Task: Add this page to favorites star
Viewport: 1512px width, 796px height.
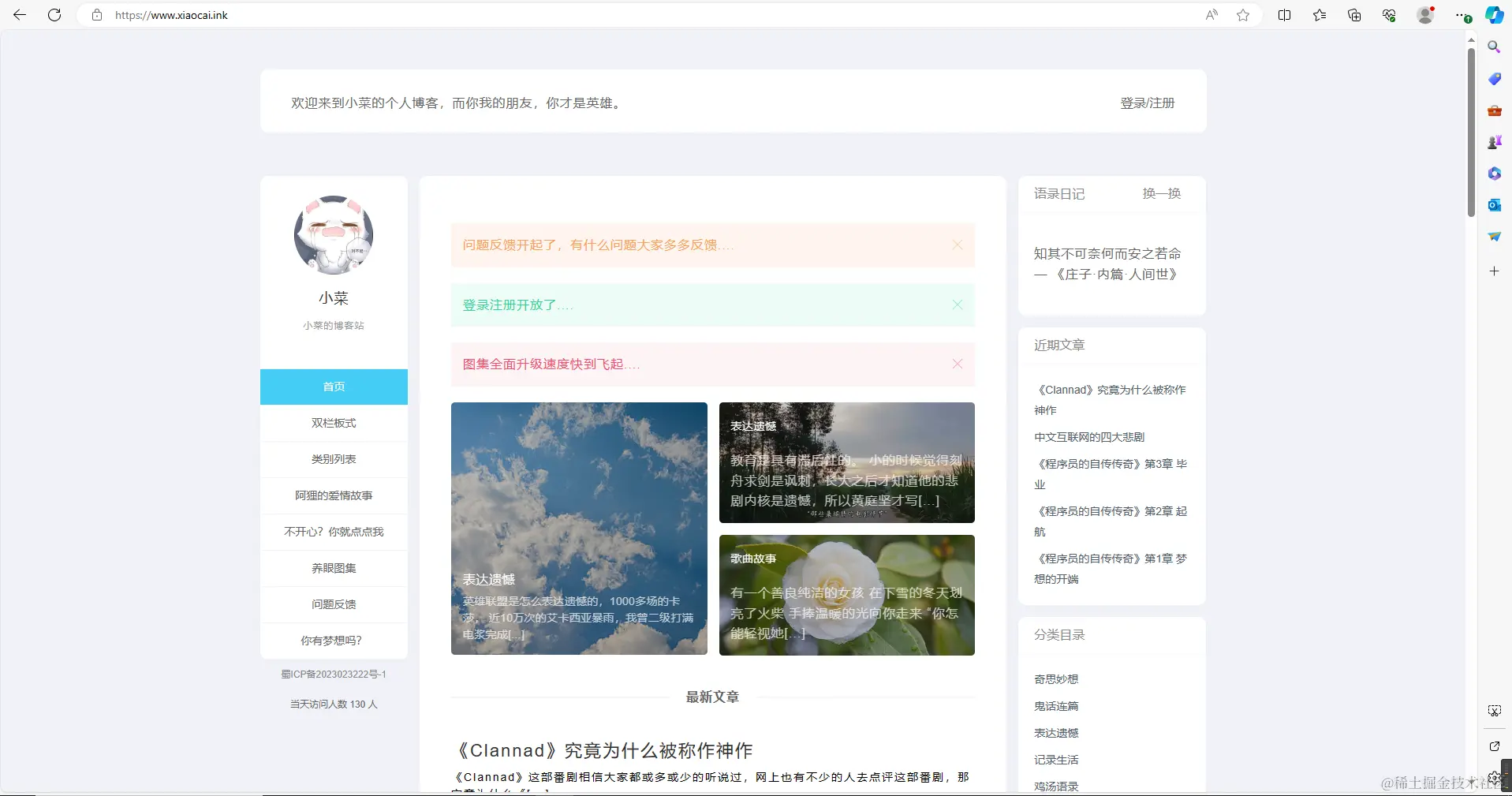Action: coord(1243,15)
